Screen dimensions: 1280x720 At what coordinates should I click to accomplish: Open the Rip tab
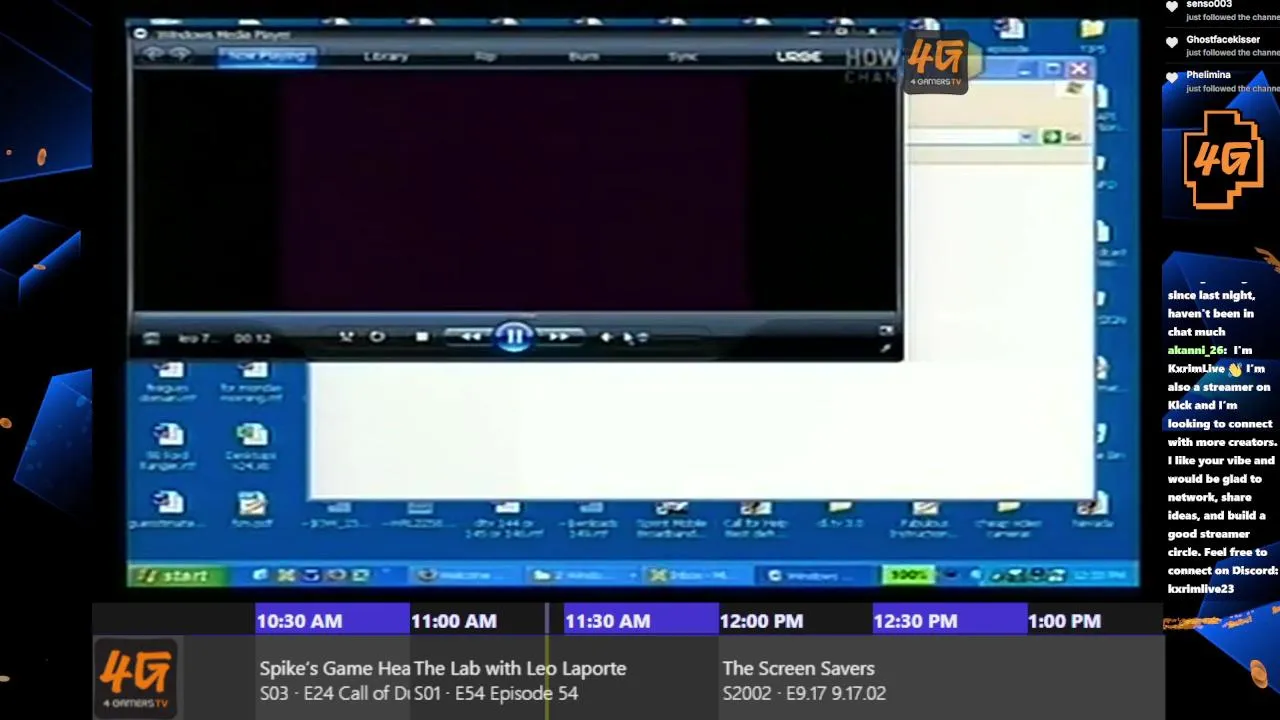click(x=486, y=56)
